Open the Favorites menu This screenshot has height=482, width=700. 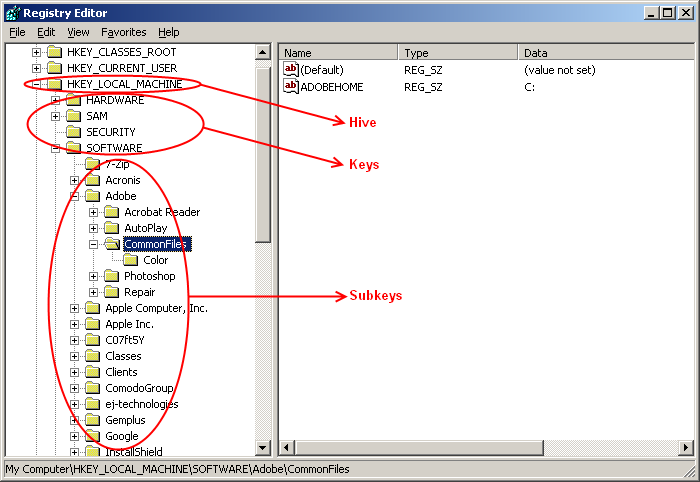[123, 32]
